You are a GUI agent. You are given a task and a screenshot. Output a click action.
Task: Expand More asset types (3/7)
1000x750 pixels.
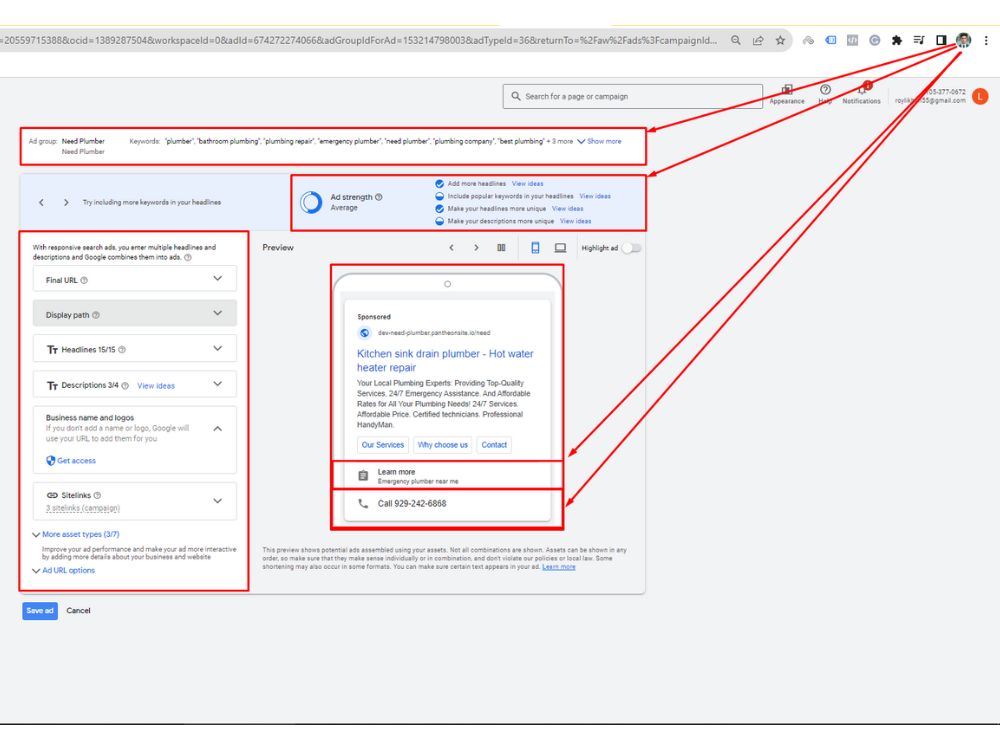(76, 534)
